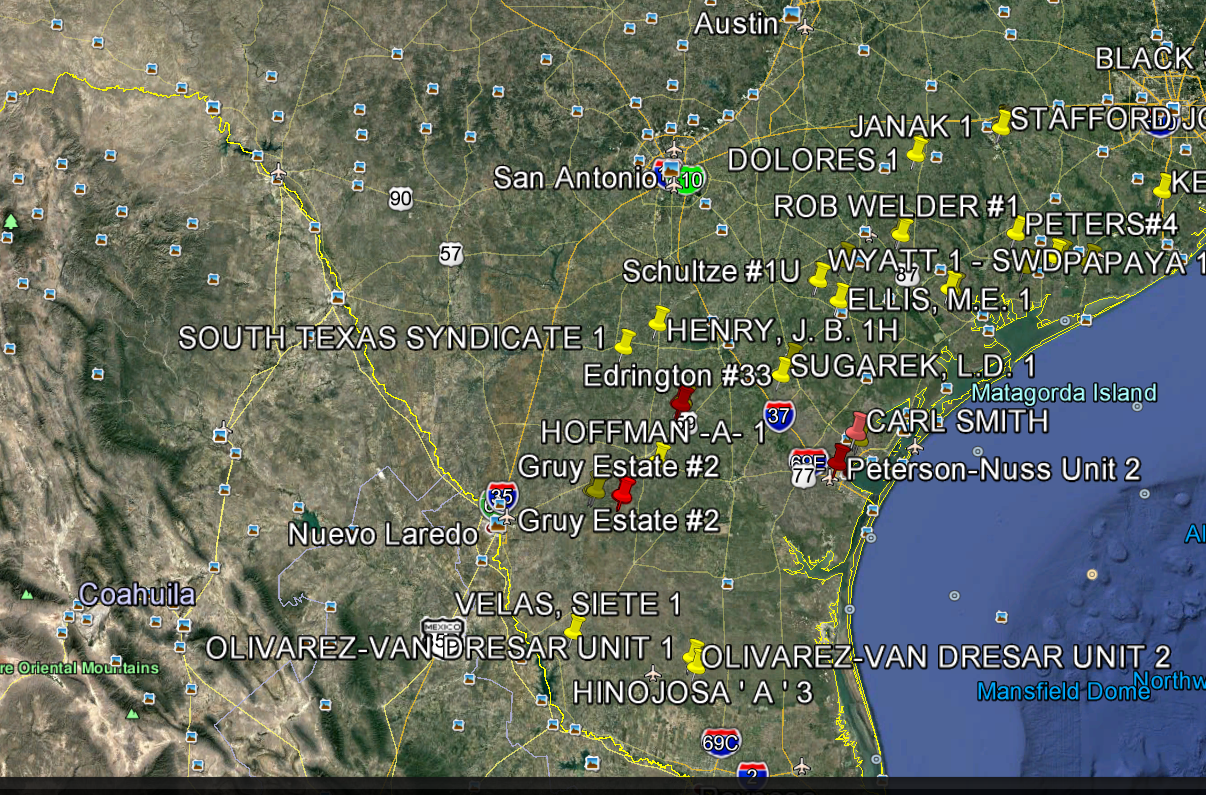Click the ELLIS, M.E. 1 pushpin
This screenshot has width=1206, height=795.
click(x=839, y=296)
